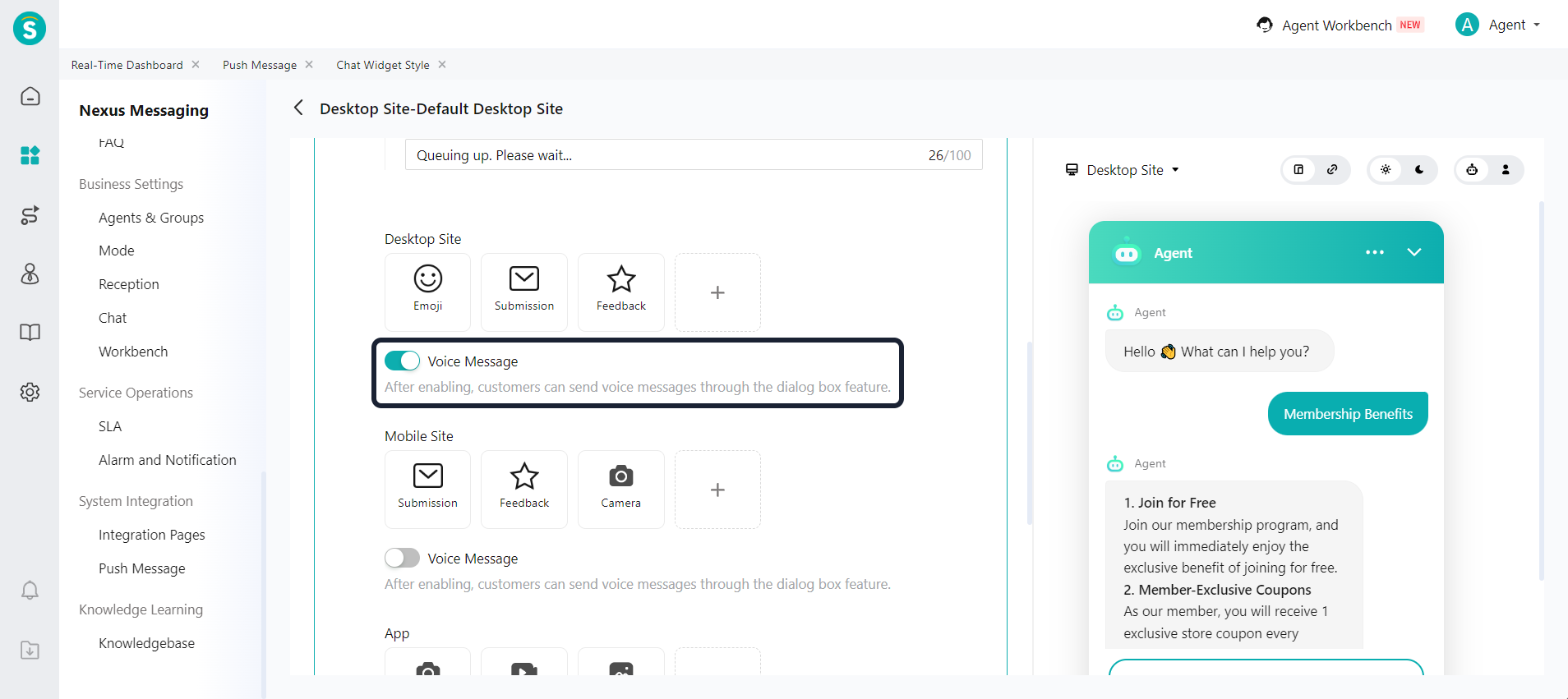Open the agent person icon in left rail
Image resolution: width=1568 pixels, height=699 pixels.
click(x=30, y=274)
